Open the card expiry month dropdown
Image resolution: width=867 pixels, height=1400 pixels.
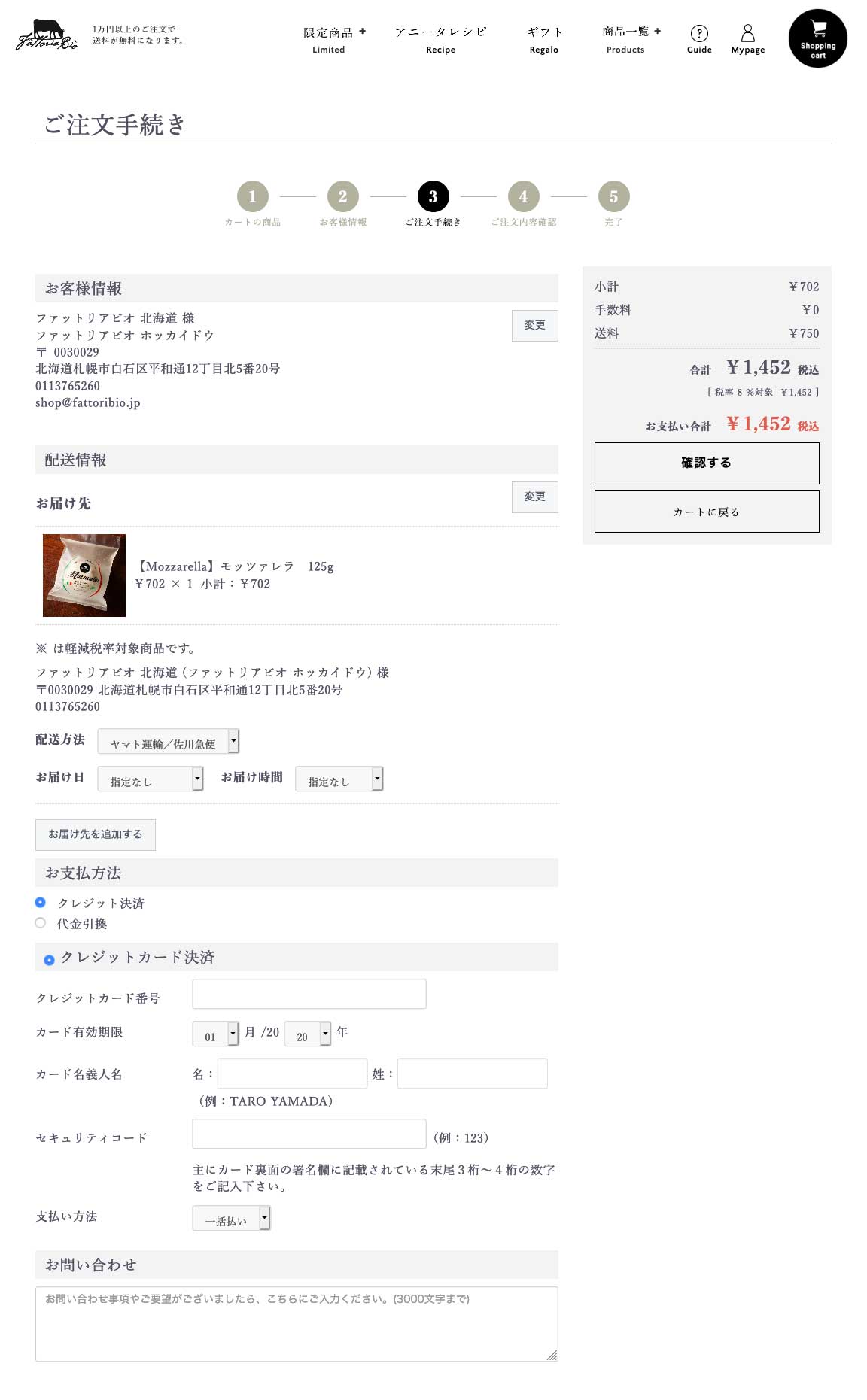pyautogui.click(x=216, y=1034)
